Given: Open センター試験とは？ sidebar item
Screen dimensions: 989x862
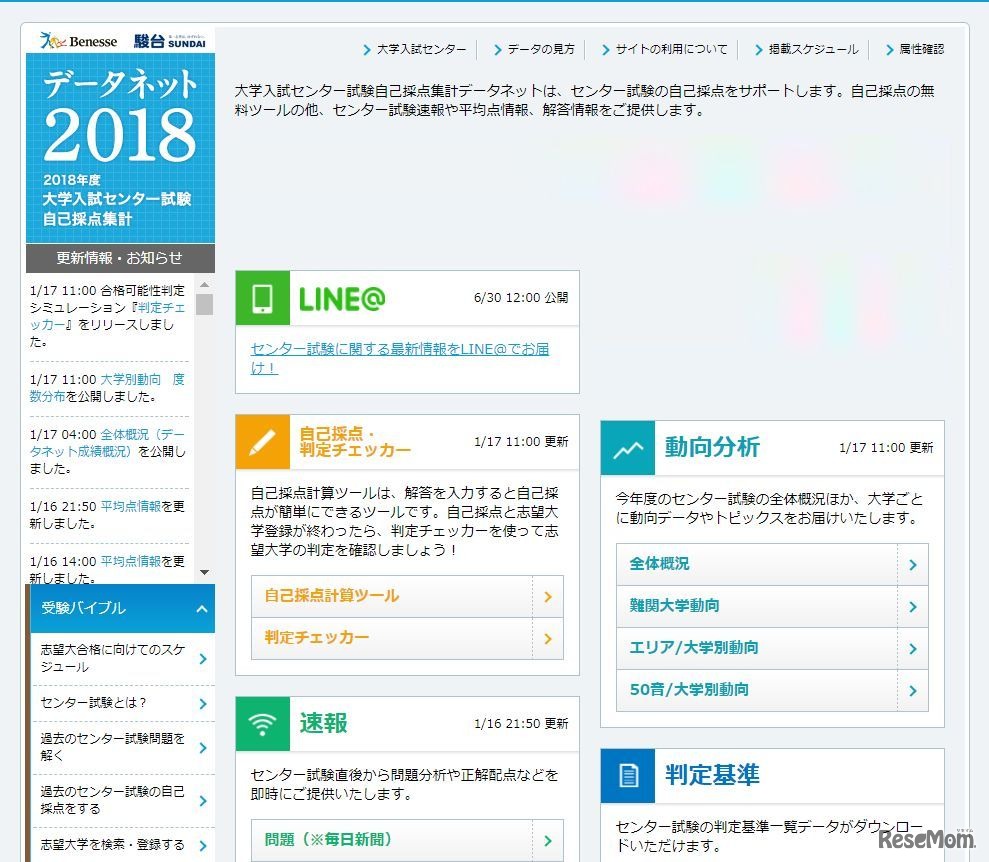Looking at the screenshot, I should pyautogui.click(x=122, y=703).
